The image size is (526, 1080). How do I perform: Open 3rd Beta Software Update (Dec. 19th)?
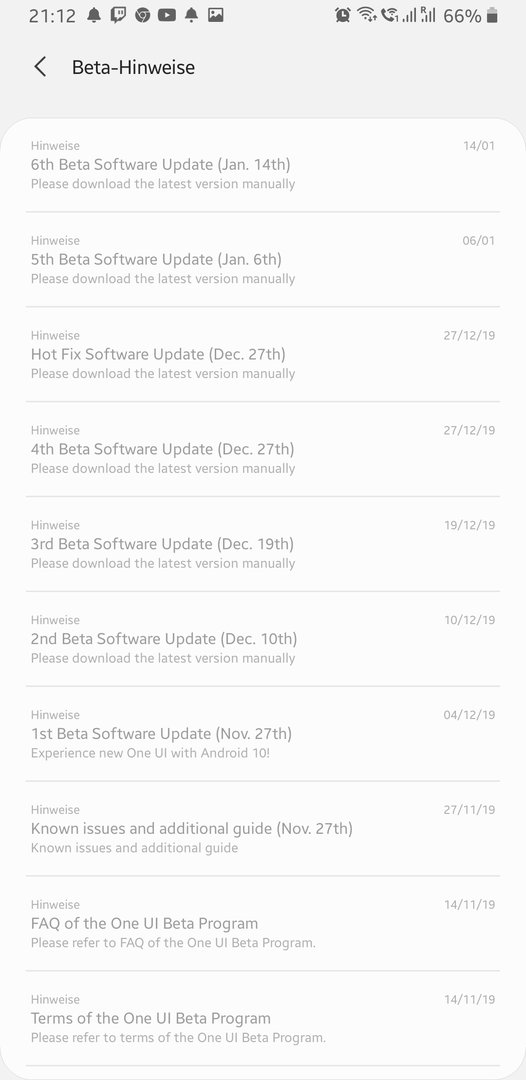[x=263, y=544]
